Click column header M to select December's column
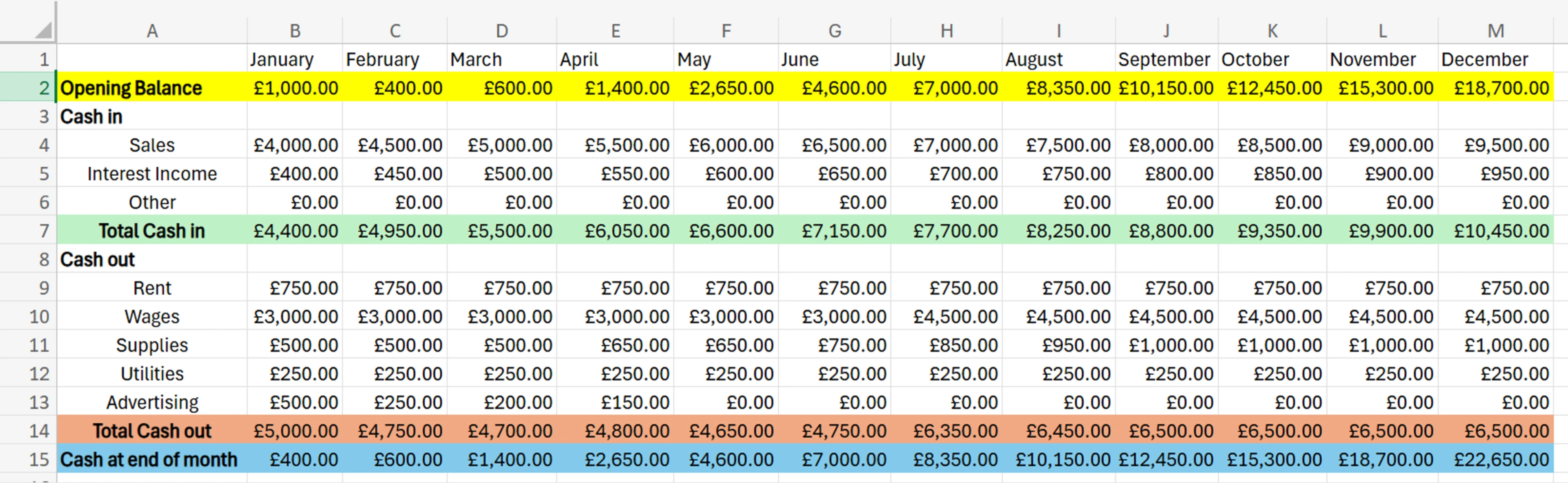The image size is (1568, 483). (x=1496, y=29)
